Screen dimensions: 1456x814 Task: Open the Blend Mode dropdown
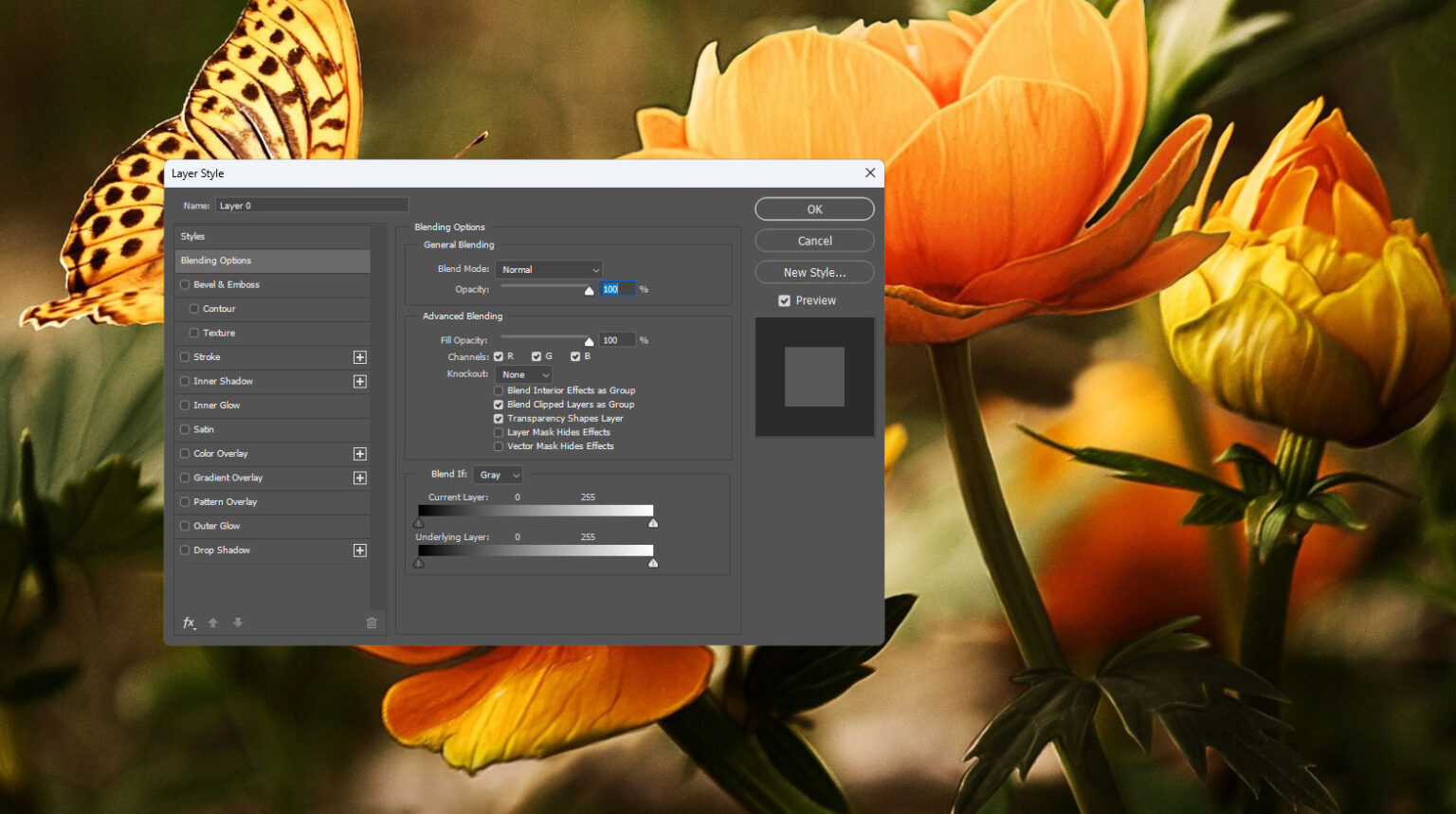(x=548, y=269)
